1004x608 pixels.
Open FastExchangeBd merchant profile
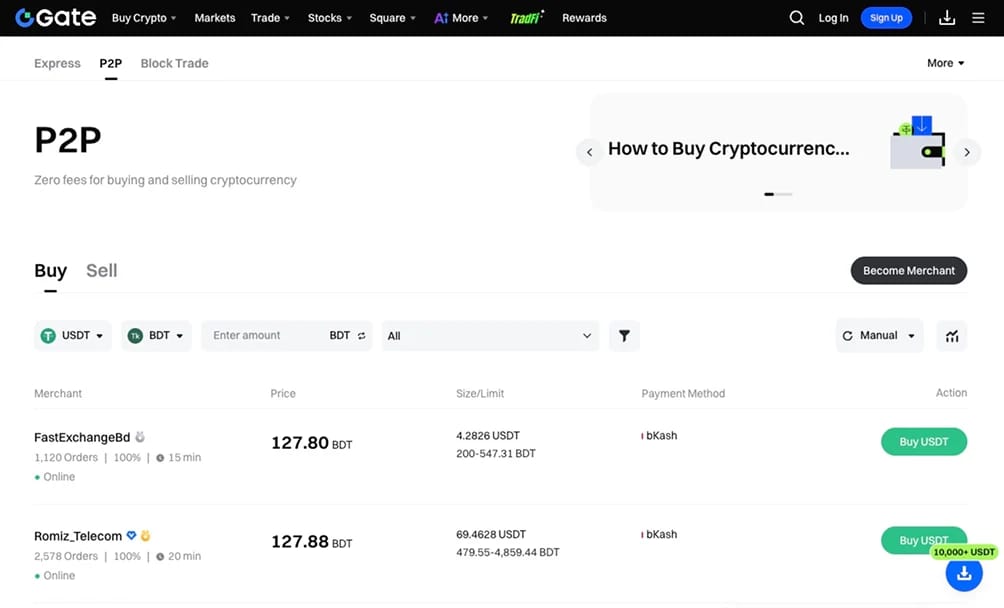tap(82, 437)
